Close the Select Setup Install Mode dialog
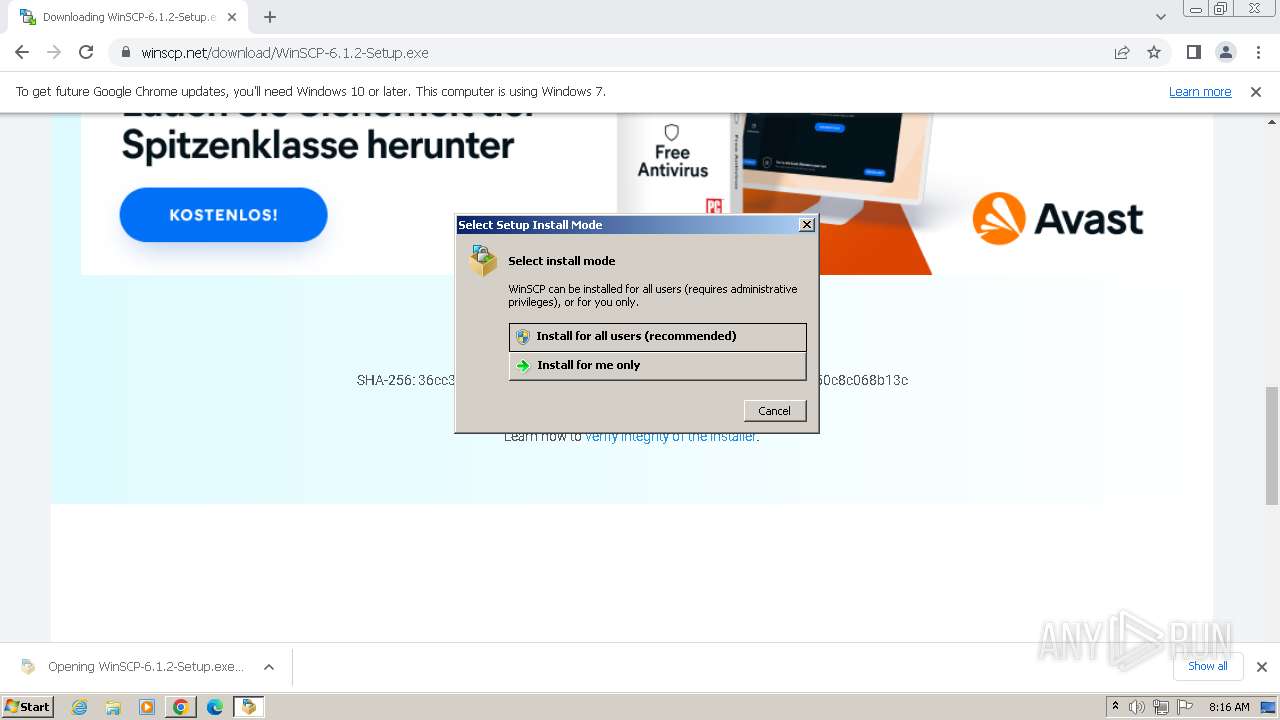 pyautogui.click(x=807, y=225)
